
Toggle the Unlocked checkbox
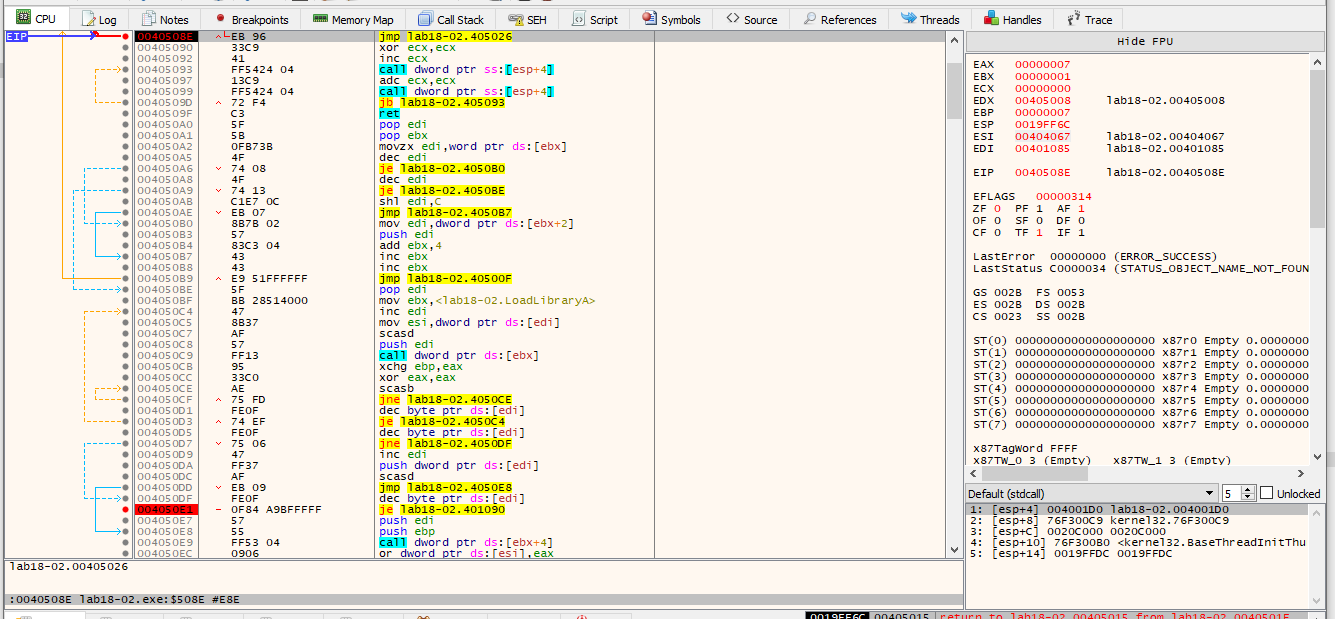tap(1267, 493)
